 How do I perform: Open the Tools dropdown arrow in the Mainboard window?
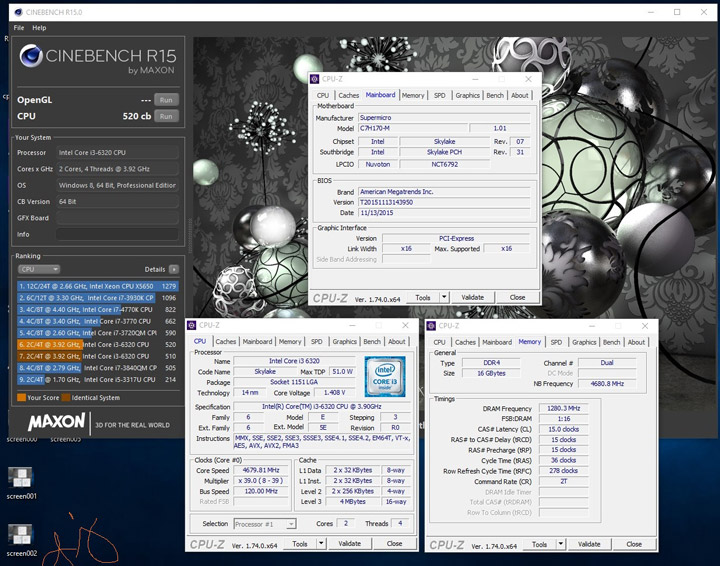tap(442, 297)
